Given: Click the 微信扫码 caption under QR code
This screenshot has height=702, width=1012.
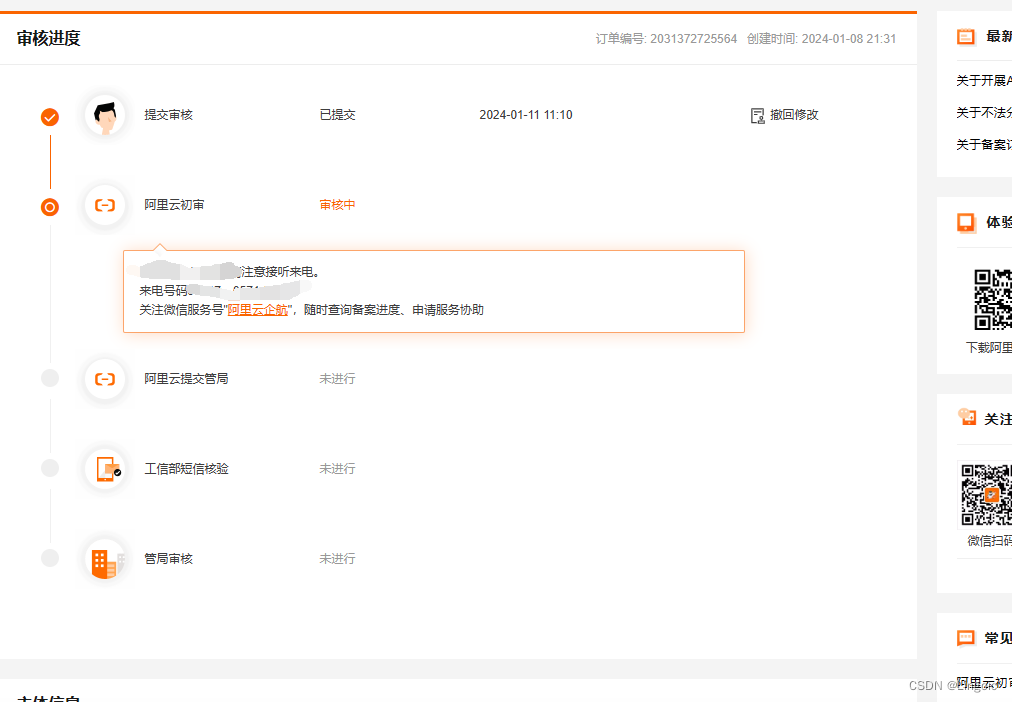Looking at the screenshot, I should (x=989, y=541).
